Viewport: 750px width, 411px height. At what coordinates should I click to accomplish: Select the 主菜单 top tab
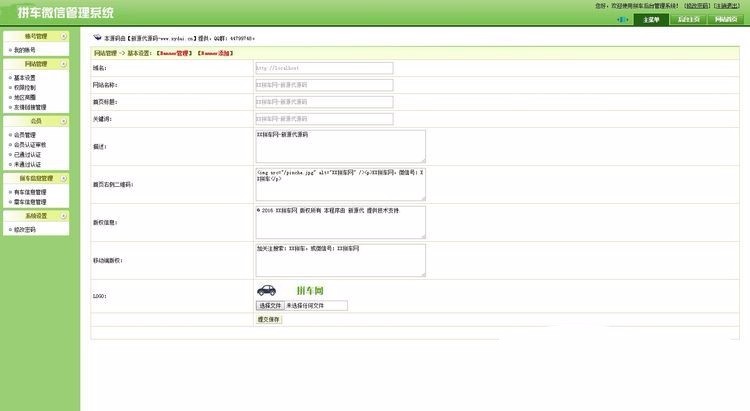point(651,19)
